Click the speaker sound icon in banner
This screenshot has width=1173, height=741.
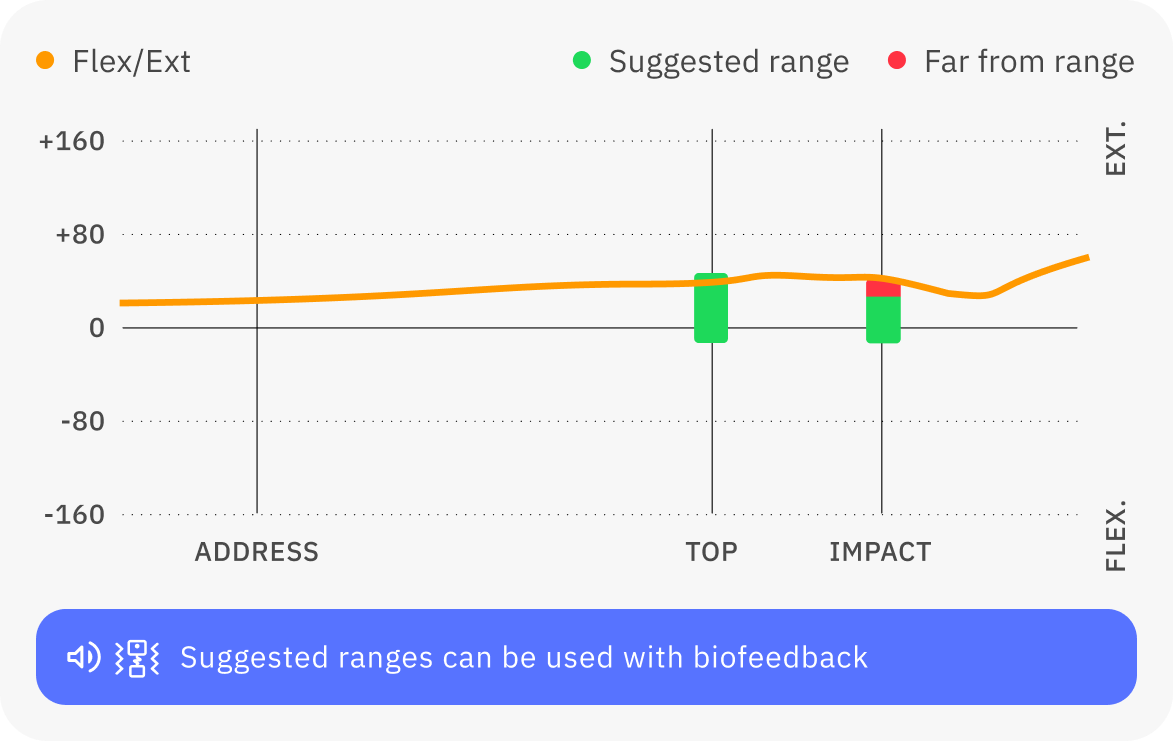[x=83, y=657]
